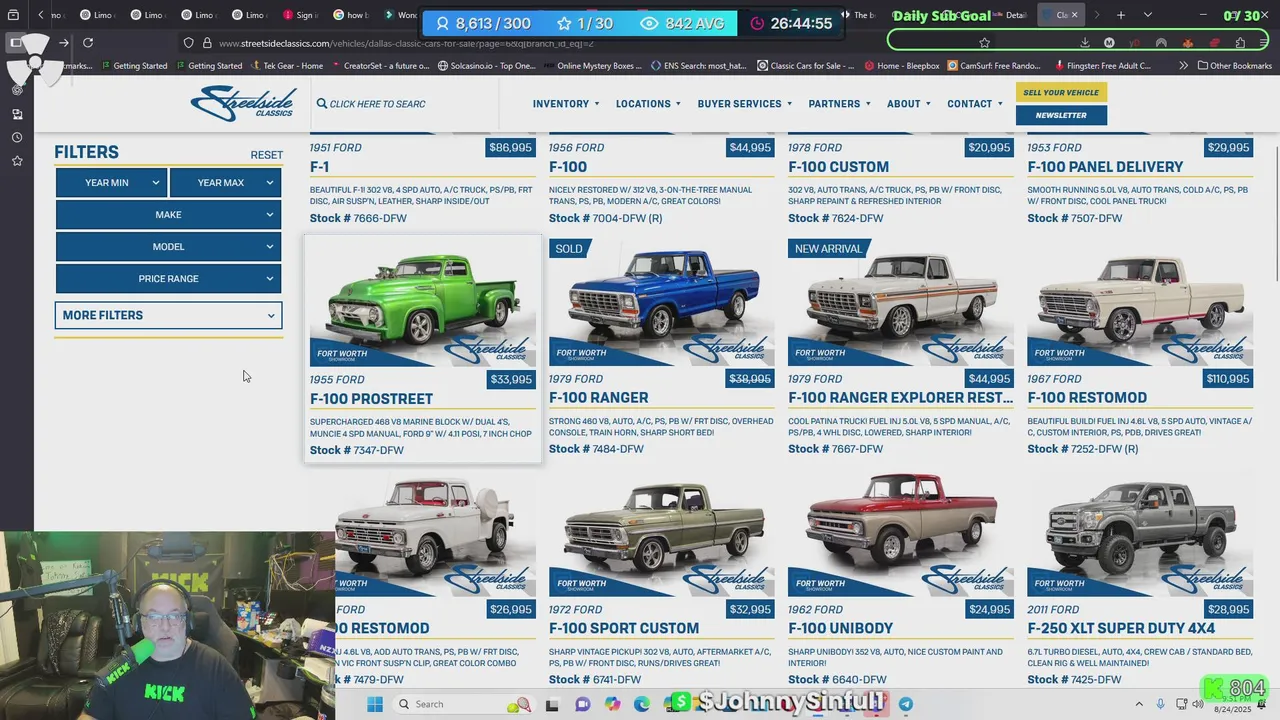
Task: Open the F-100 Sport Custom listing title
Action: click(624, 628)
